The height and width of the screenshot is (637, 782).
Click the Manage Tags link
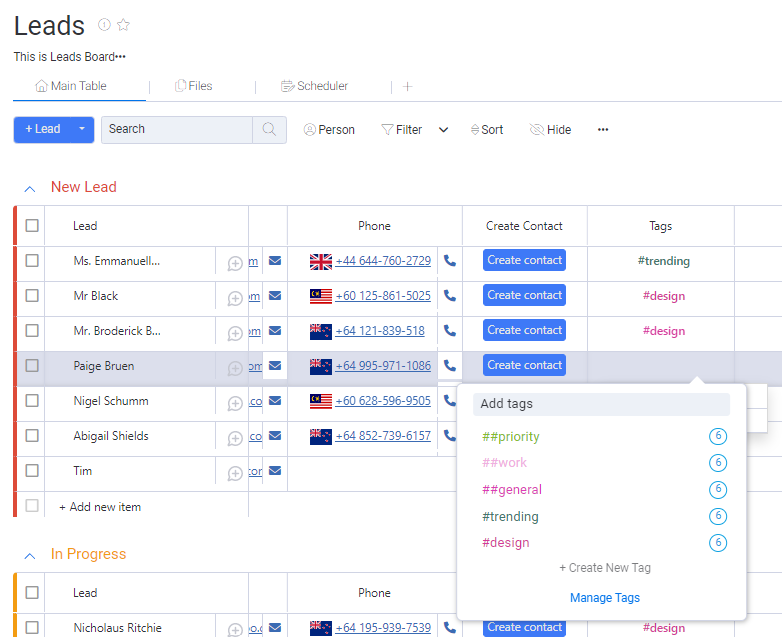[605, 598]
